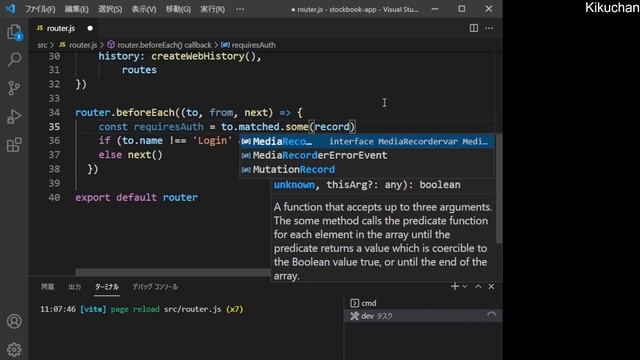The height and width of the screenshot is (360, 640).
Task: Click the suggestion documentation scrollbar
Action: pyautogui.click(x=498, y=189)
